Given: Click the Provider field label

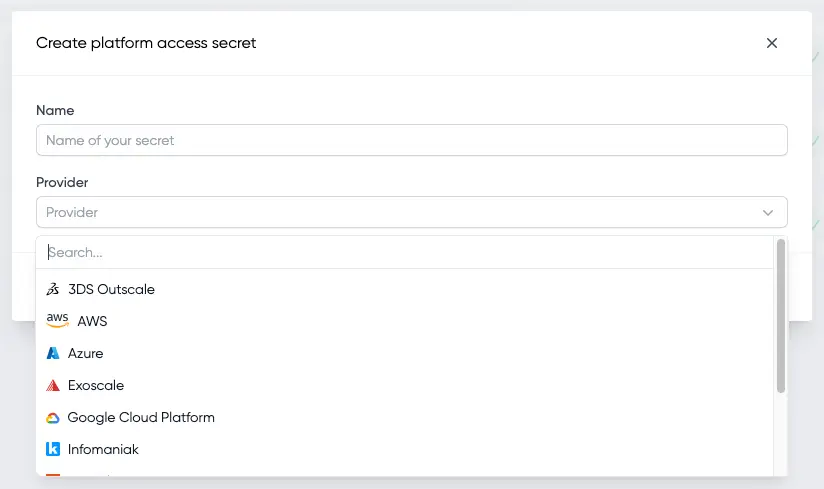Looking at the screenshot, I should pos(62,182).
